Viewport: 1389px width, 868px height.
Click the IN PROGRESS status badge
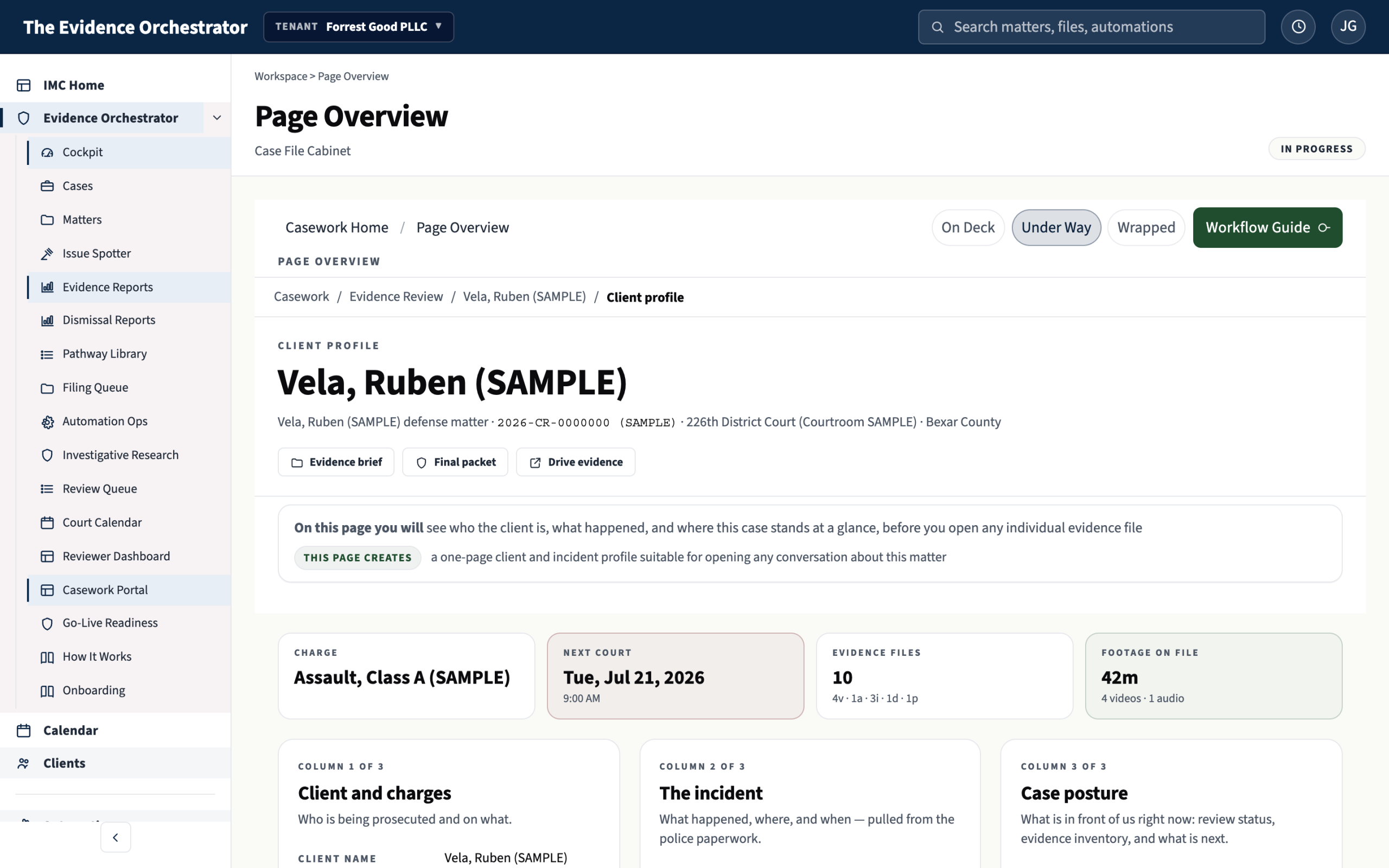(x=1317, y=149)
